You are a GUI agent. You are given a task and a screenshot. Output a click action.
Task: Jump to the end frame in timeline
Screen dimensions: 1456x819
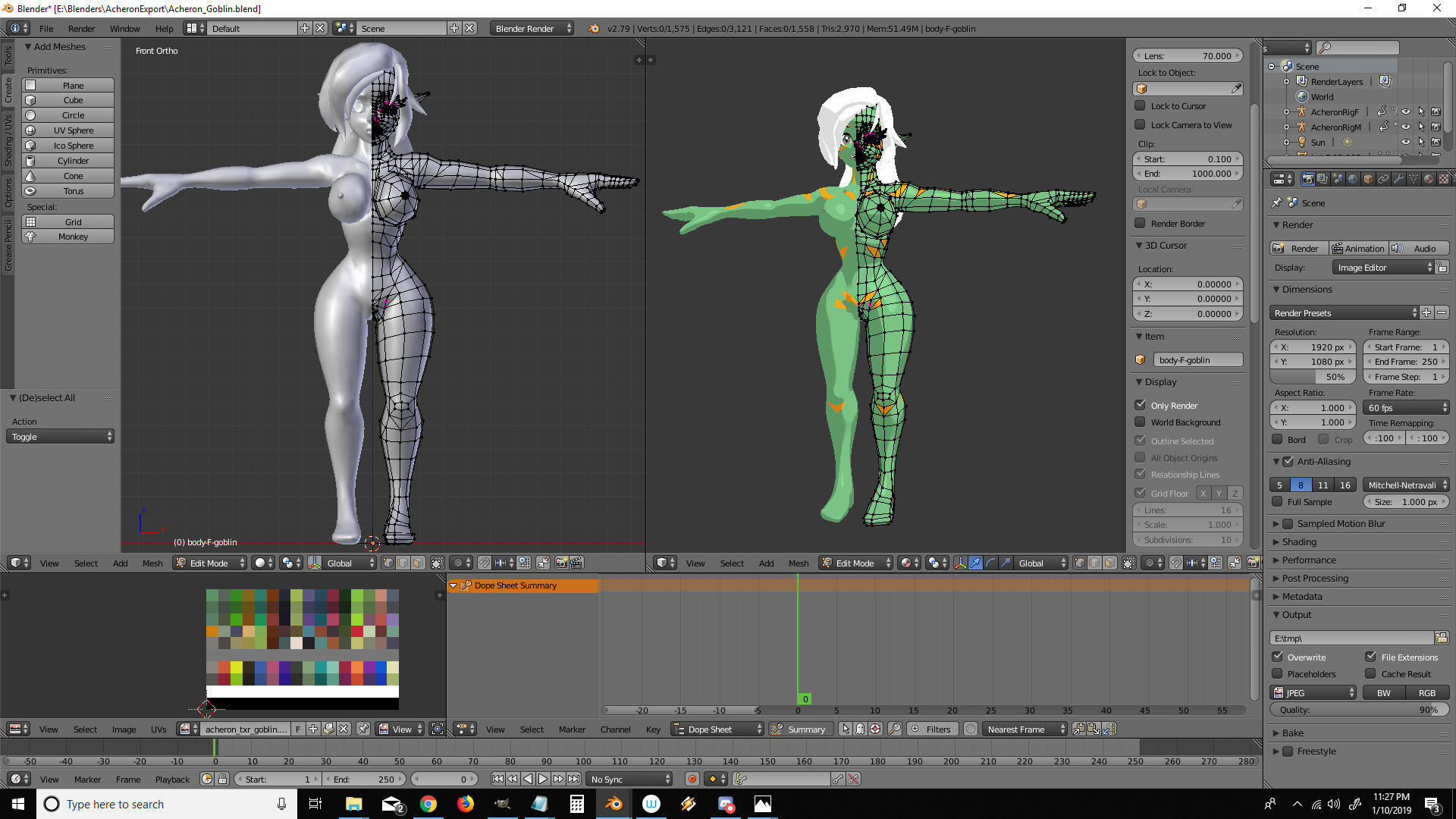574,779
